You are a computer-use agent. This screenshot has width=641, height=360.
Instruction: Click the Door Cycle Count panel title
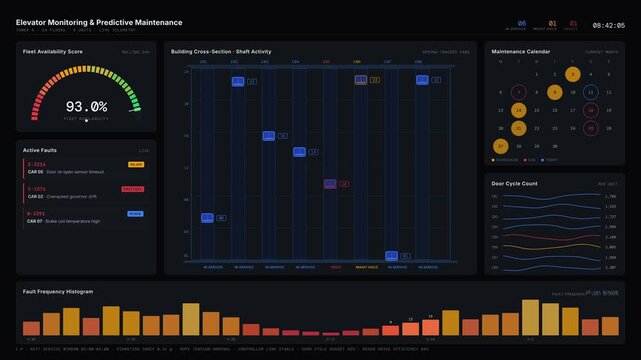point(514,184)
